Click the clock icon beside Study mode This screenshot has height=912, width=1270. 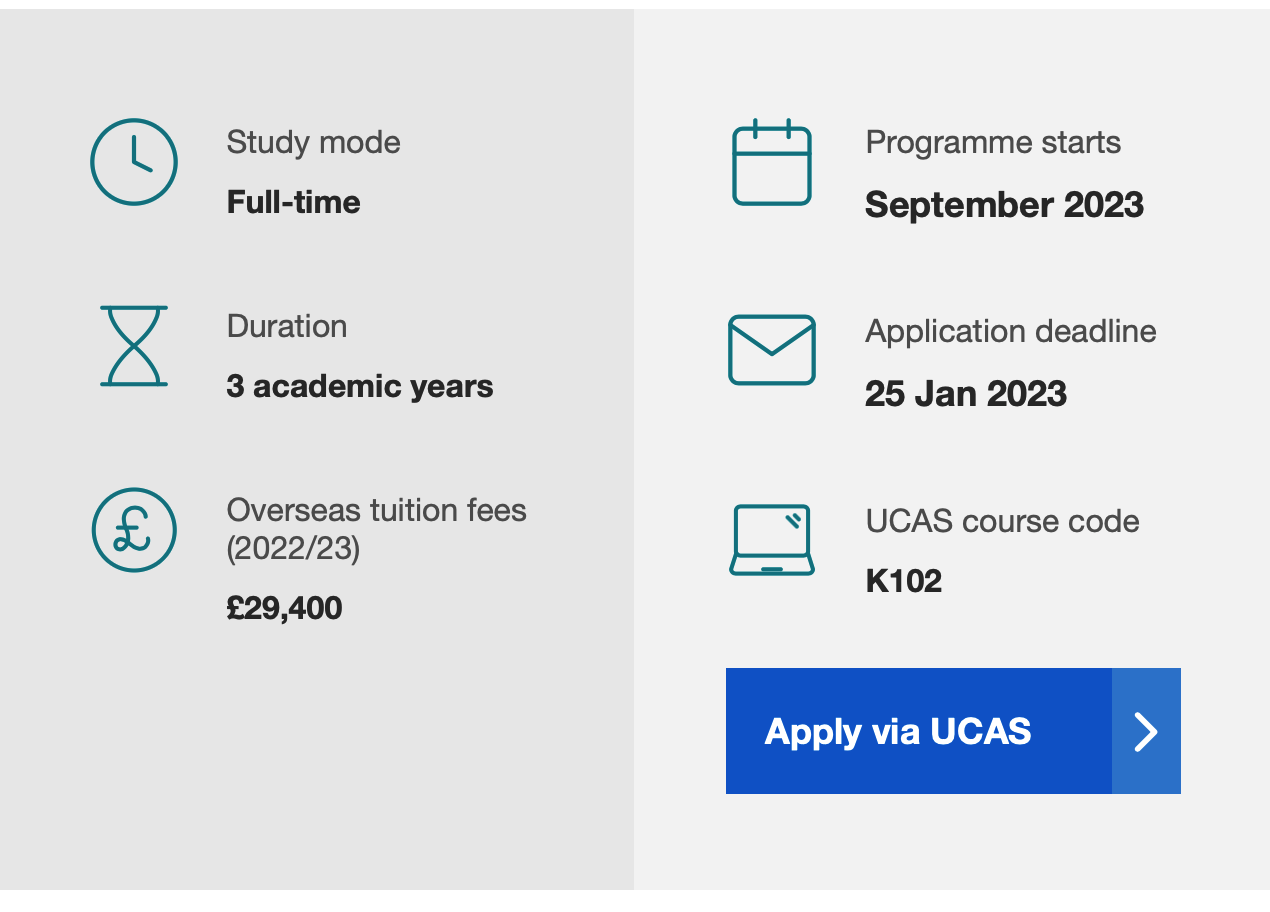point(134,162)
